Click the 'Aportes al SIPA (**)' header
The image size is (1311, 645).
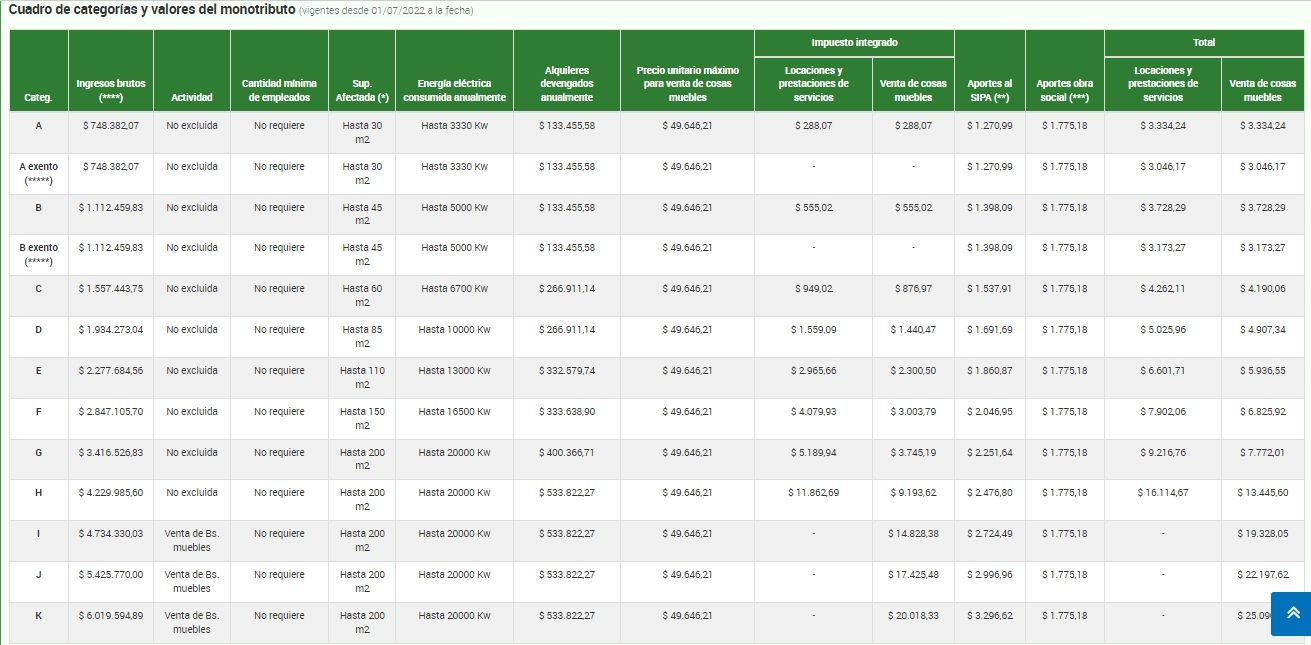pyautogui.click(x=989, y=90)
